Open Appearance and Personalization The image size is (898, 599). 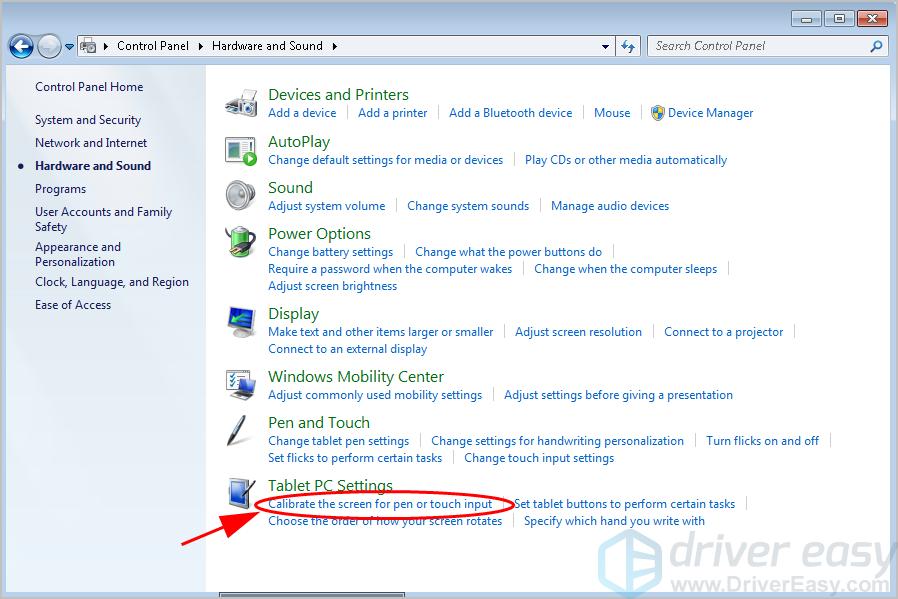77,254
